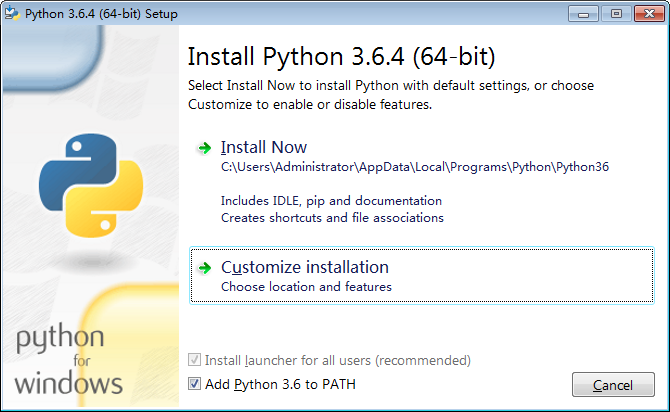Click "Choose location and features" description
This screenshot has height=412, width=670.
pyautogui.click(x=306, y=287)
